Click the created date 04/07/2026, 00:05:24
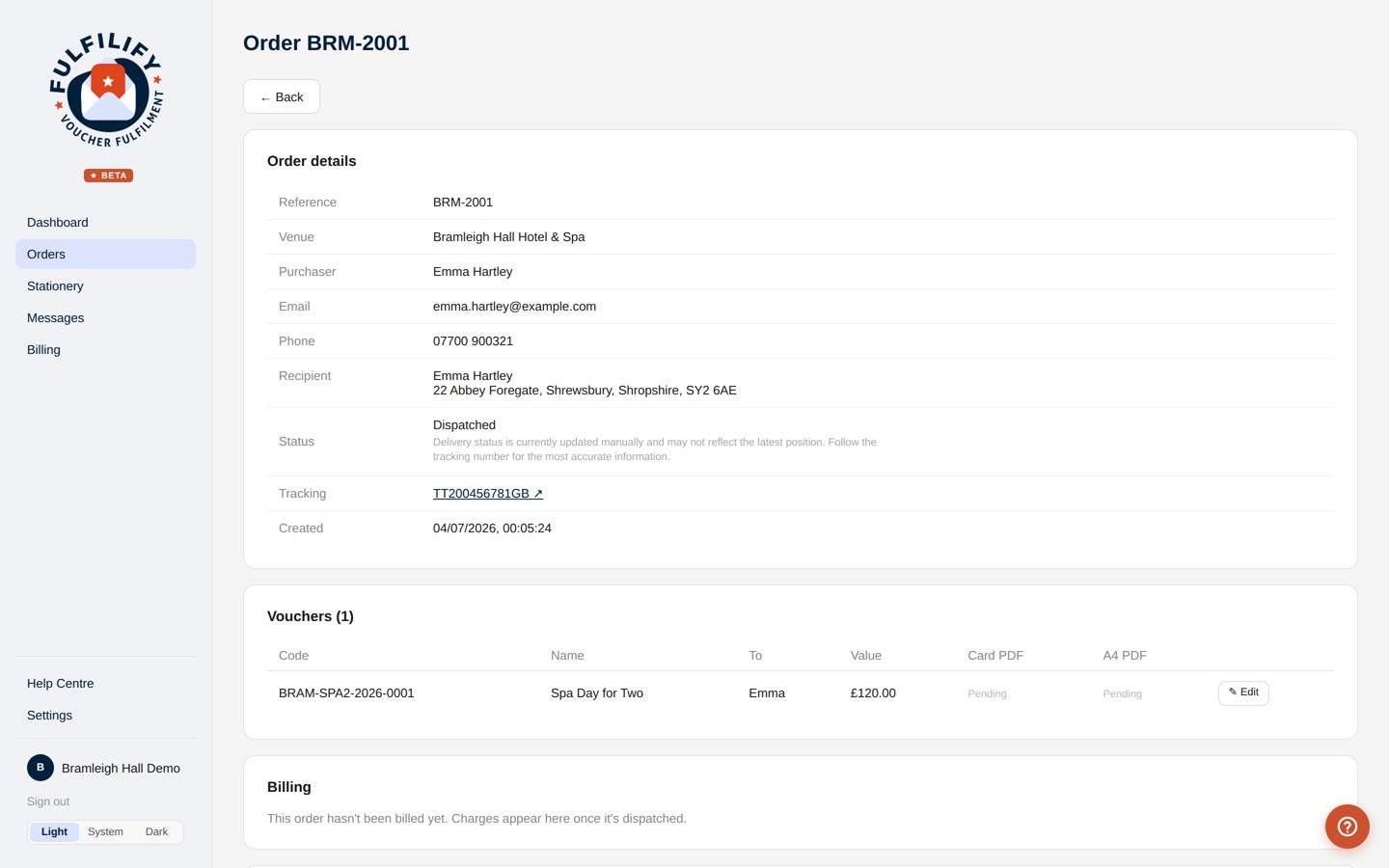Screen dimensions: 1389x868 [x=492, y=529]
